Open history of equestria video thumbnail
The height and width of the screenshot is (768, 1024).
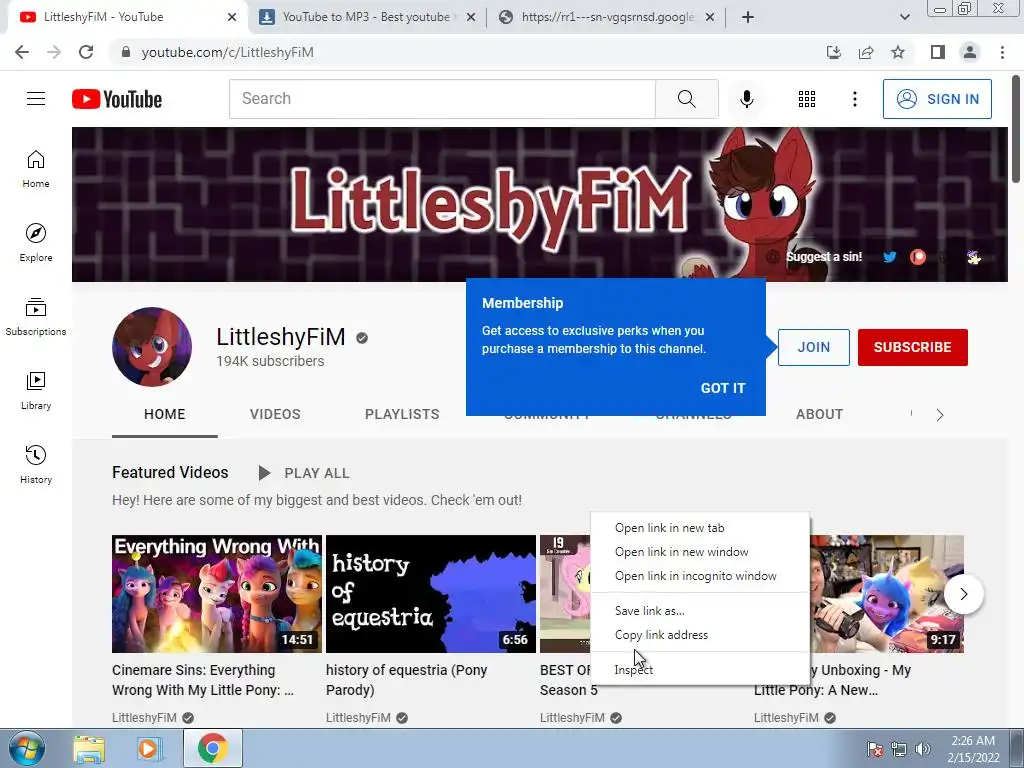coord(431,594)
